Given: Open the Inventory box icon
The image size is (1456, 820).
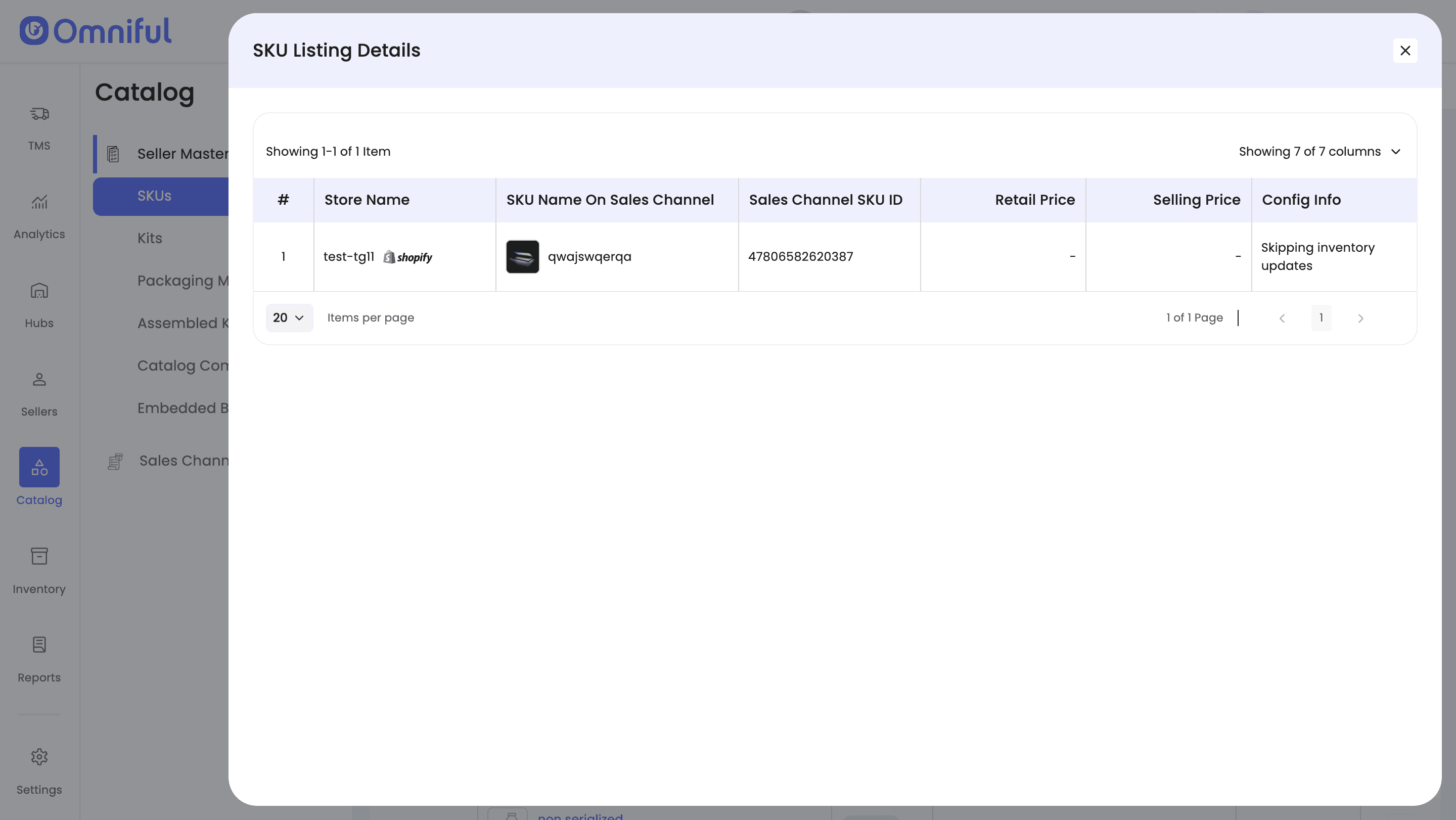Looking at the screenshot, I should tap(39, 557).
